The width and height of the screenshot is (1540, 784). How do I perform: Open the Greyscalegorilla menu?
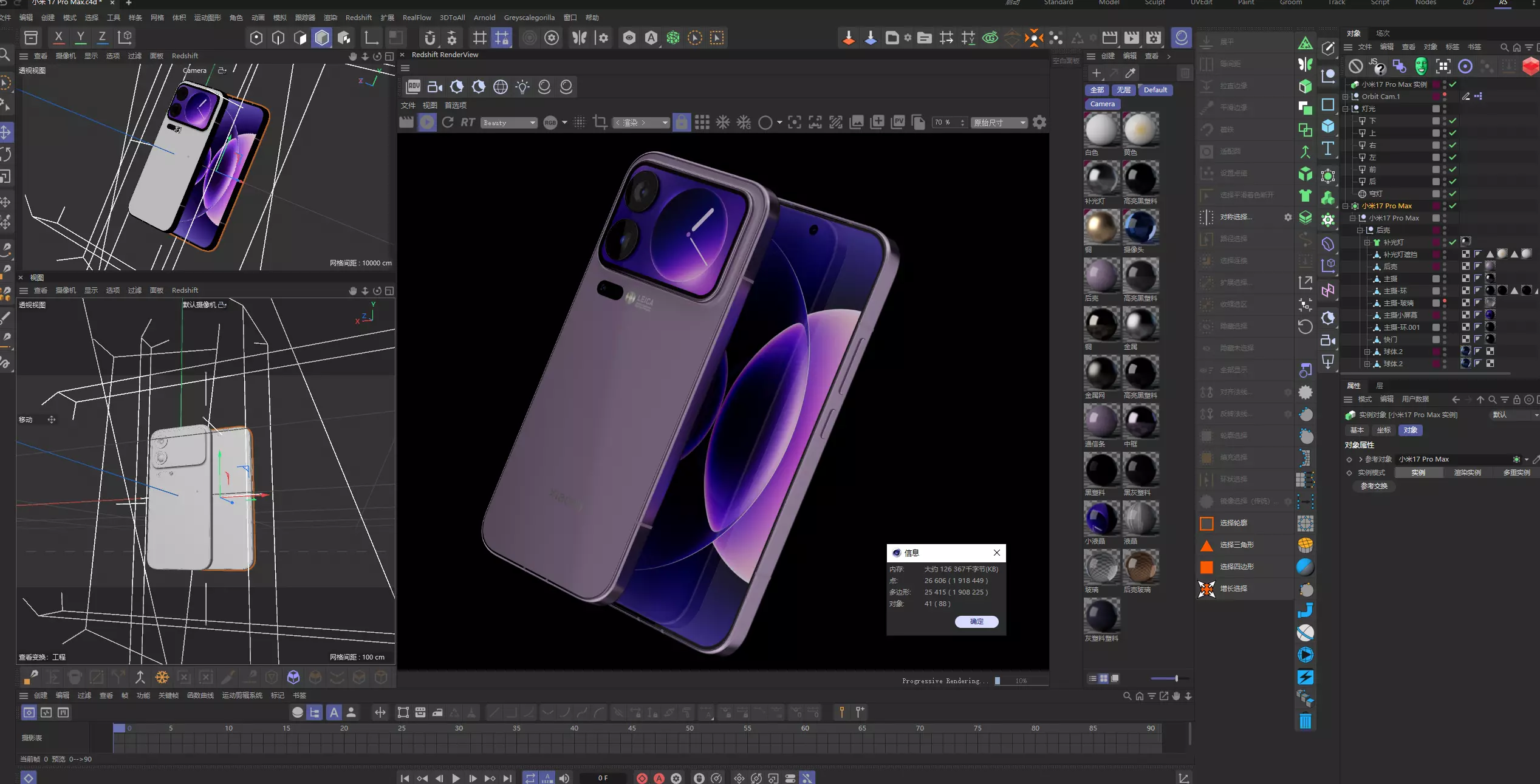point(529,18)
